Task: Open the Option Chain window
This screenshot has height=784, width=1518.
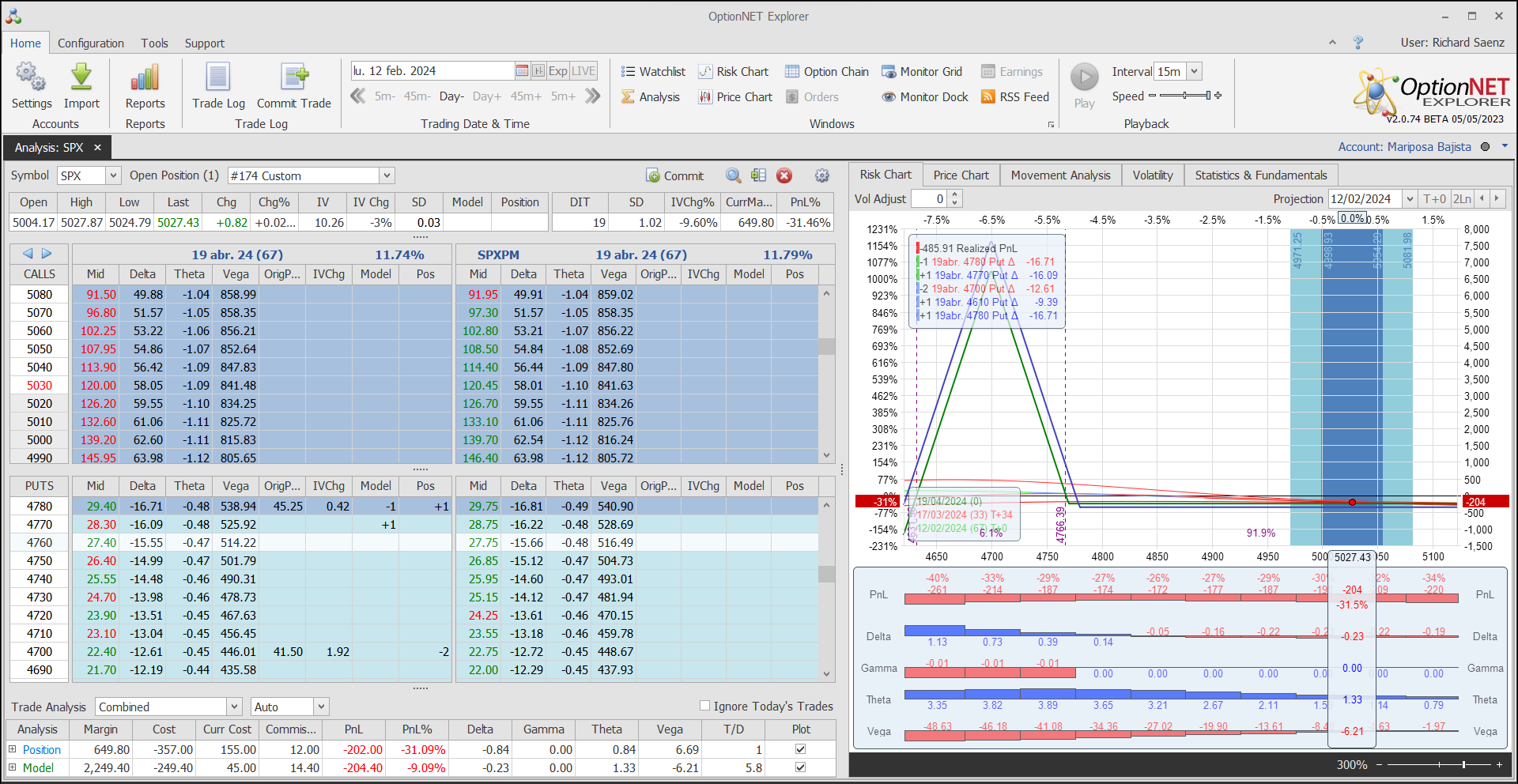Action: pyautogui.click(x=826, y=72)
